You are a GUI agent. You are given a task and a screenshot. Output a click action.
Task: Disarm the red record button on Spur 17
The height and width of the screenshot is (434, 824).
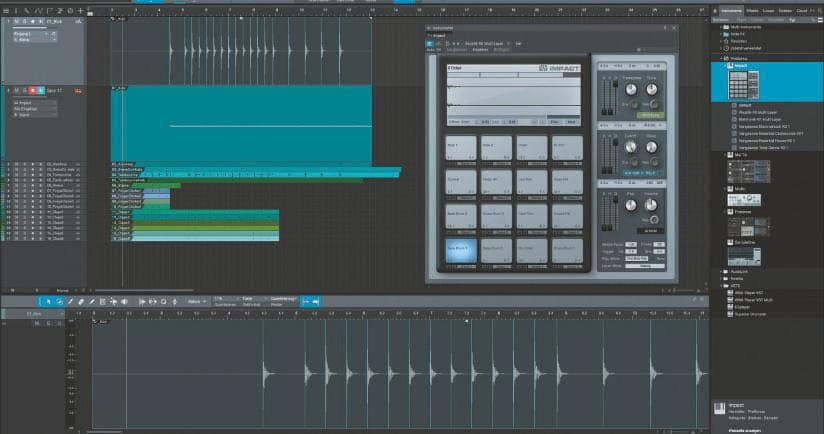pos(33,90)
